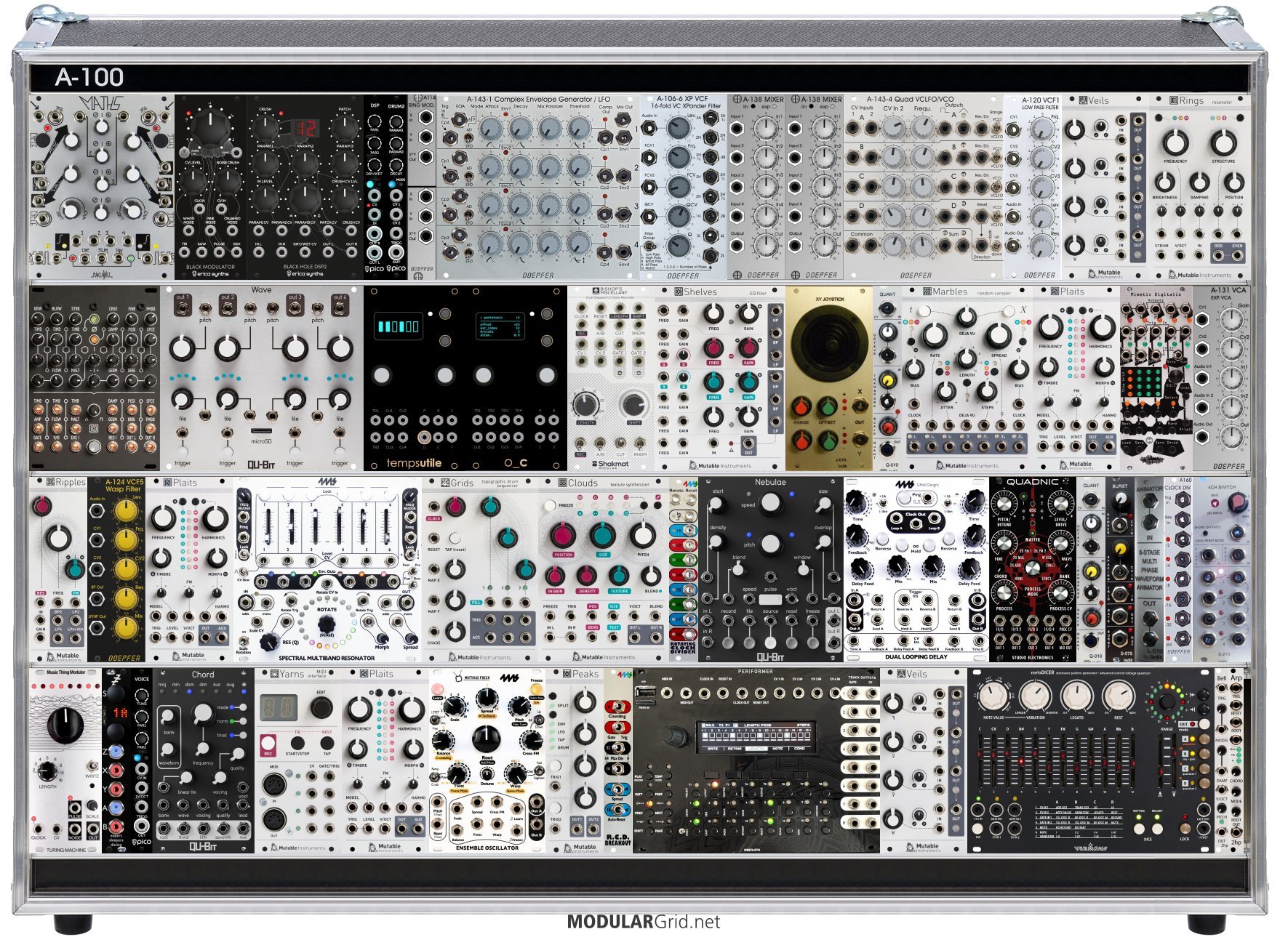This screenshot has width=1288, height=937.
Task: Click the Grids MAP X knob
Action: (x=455, y=569)
